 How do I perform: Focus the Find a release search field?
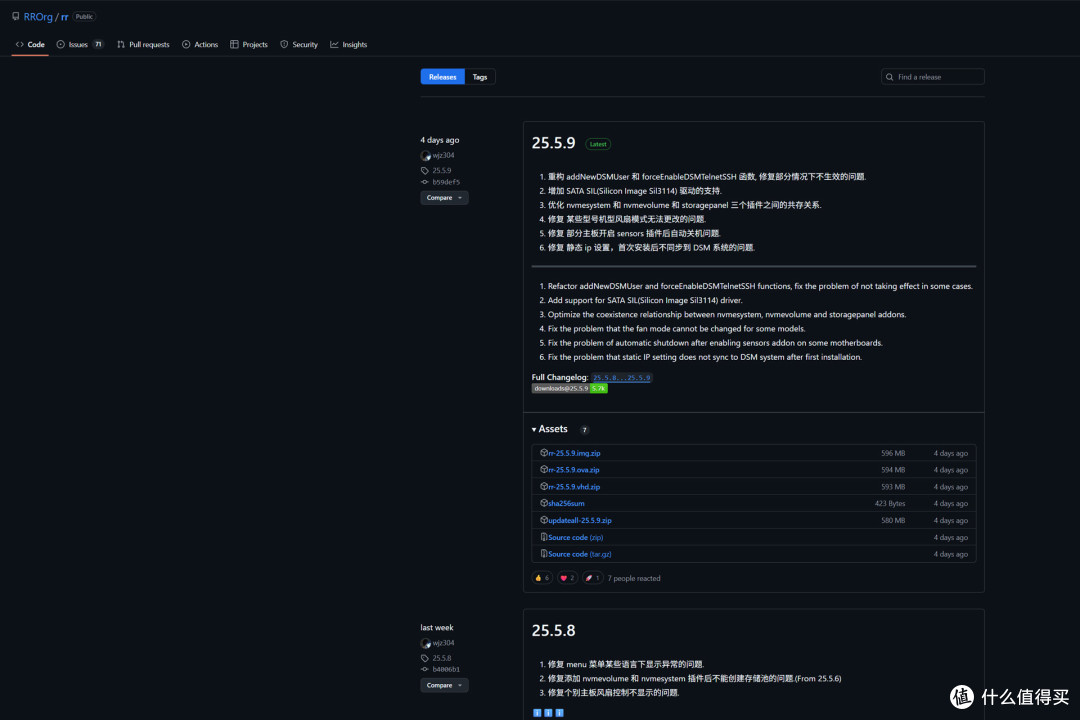click(x=933, y=76)
